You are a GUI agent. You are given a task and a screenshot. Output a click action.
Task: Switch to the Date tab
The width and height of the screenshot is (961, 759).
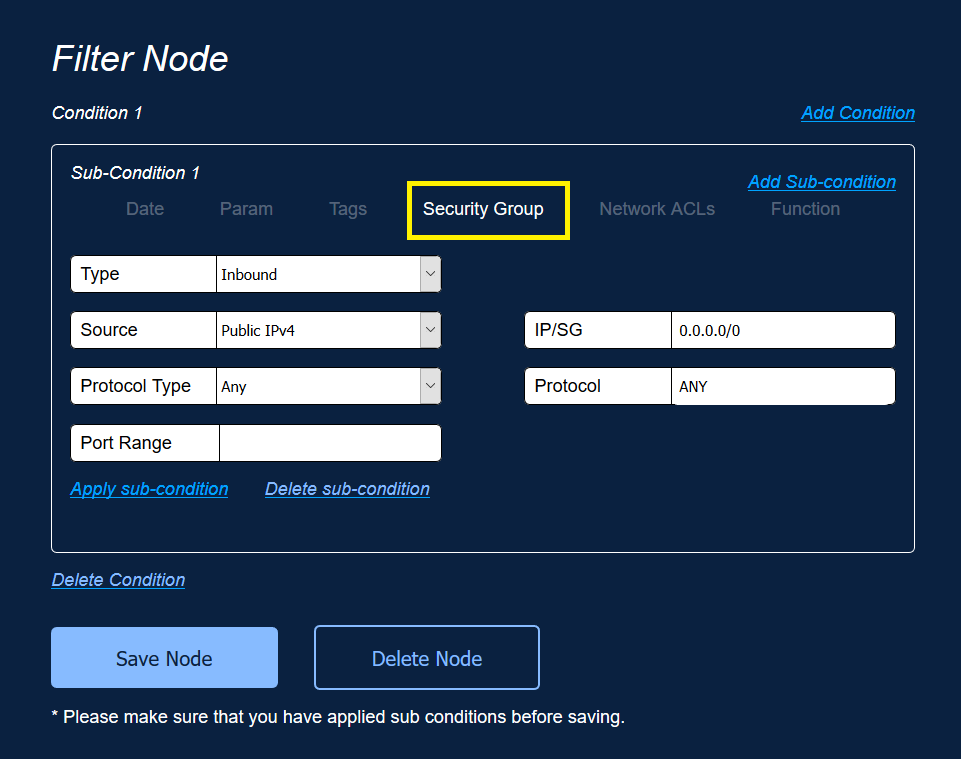point(145,209)
